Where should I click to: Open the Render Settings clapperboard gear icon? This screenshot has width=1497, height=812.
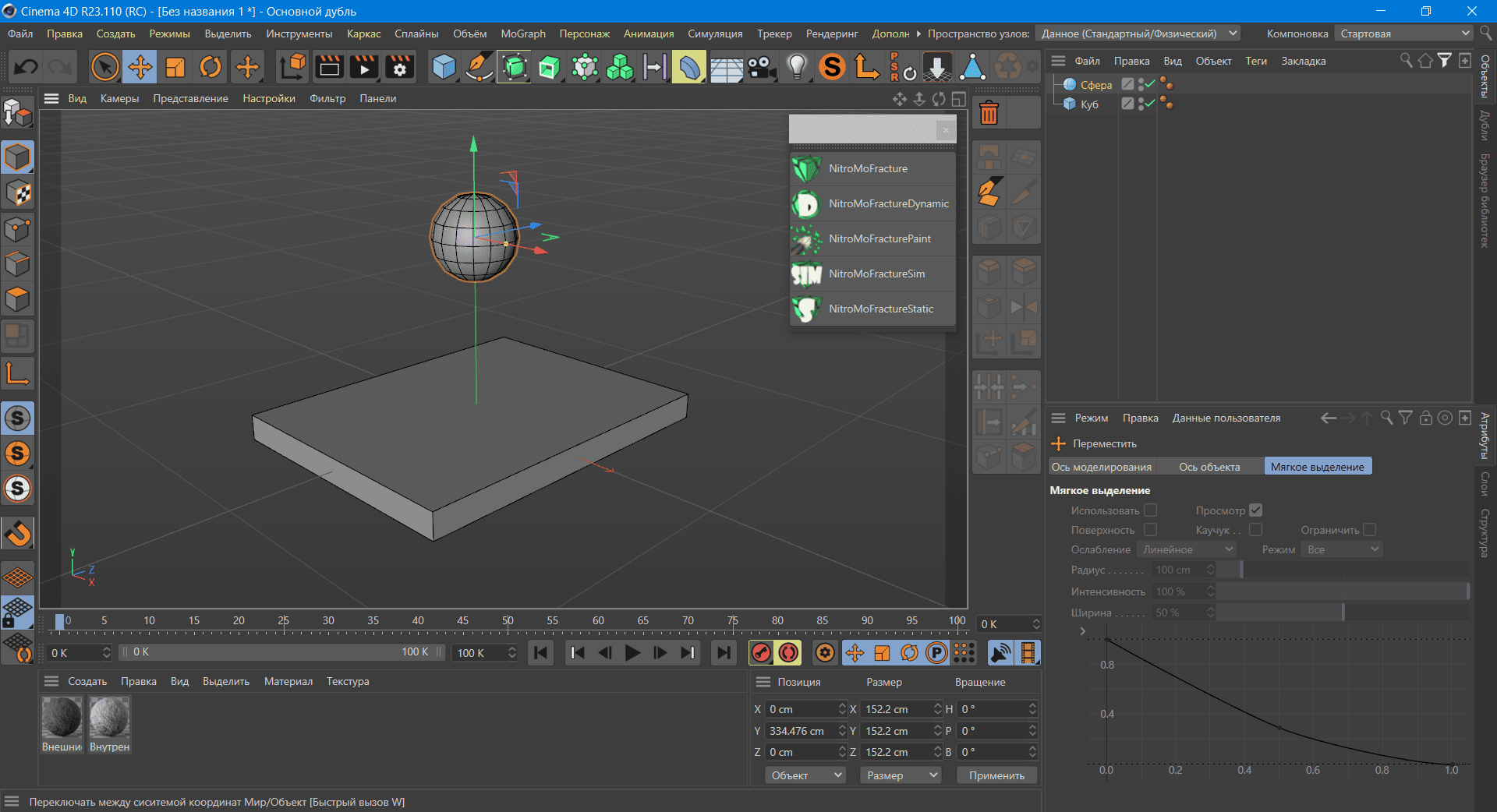coord(400,67)
